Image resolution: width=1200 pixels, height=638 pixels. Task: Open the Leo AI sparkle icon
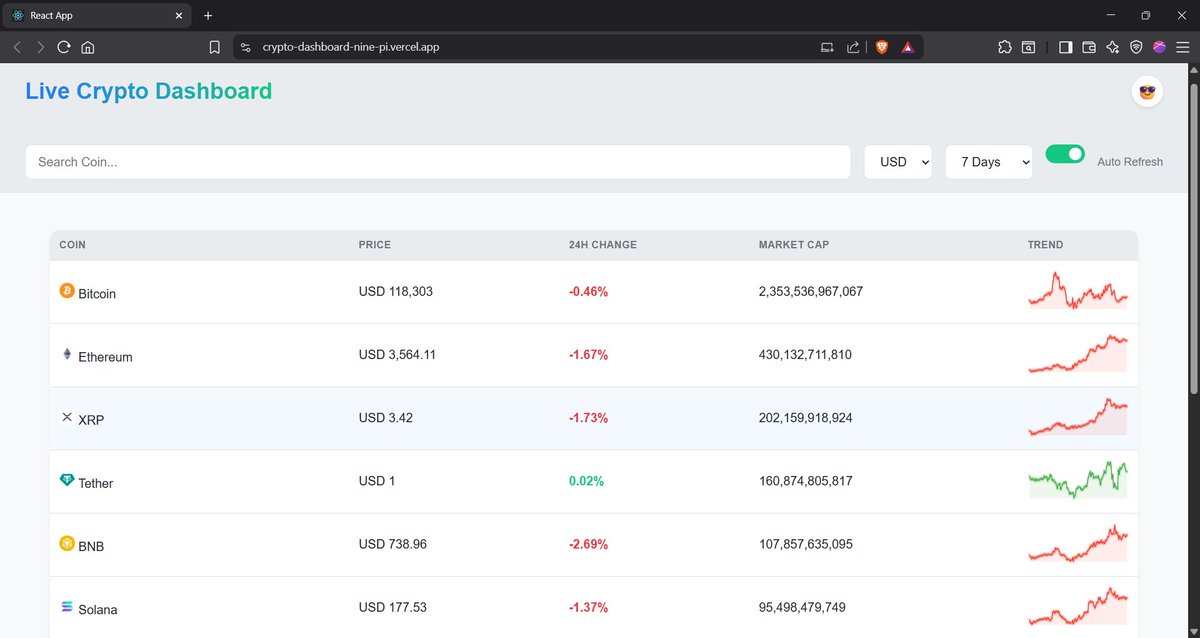[1112, 46]
